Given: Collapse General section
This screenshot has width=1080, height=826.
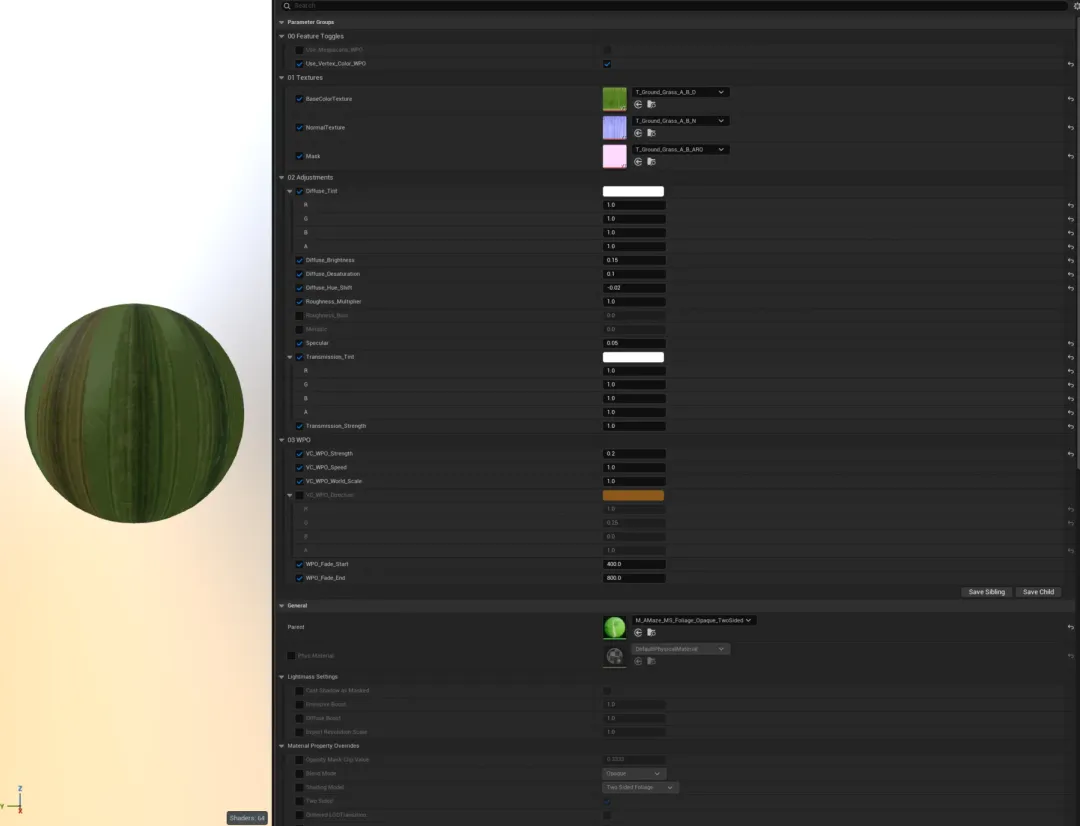Looking at the screenshot, I should coord(282,606).
